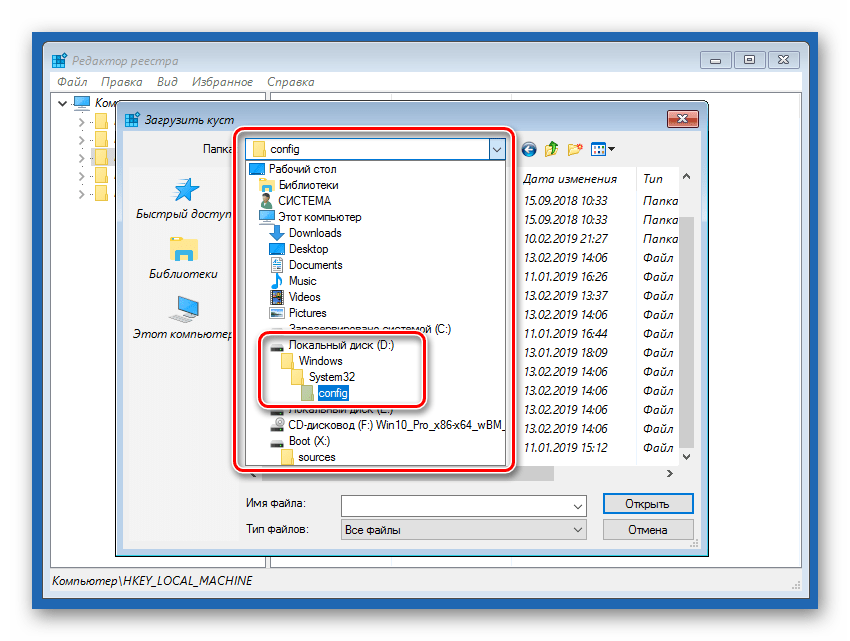Click the Открыть button
850x641 pixels.
click(648, 504)
